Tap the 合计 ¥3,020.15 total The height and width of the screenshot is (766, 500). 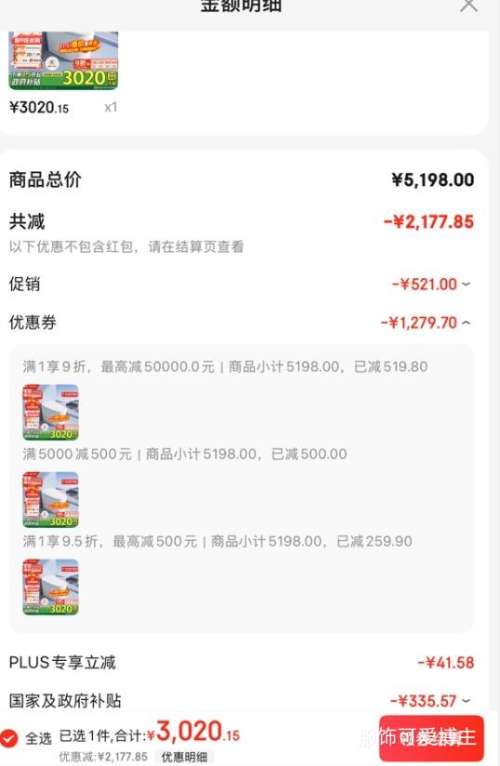click(x=193, y=732)
